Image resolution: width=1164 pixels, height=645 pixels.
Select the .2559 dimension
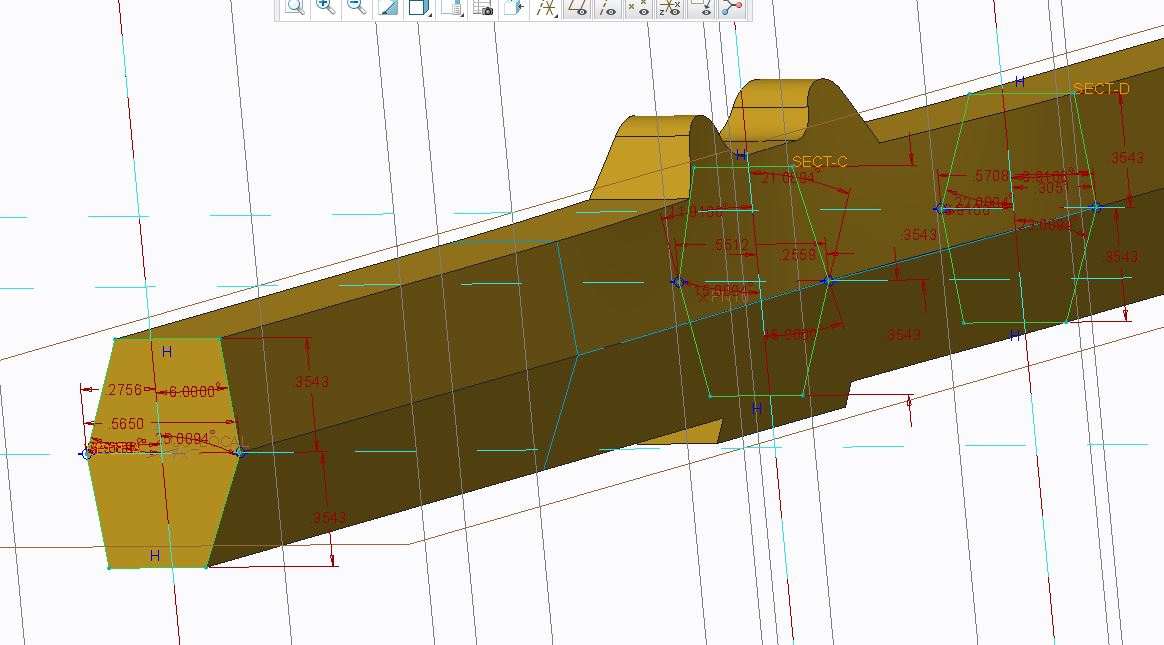[798, 255]
